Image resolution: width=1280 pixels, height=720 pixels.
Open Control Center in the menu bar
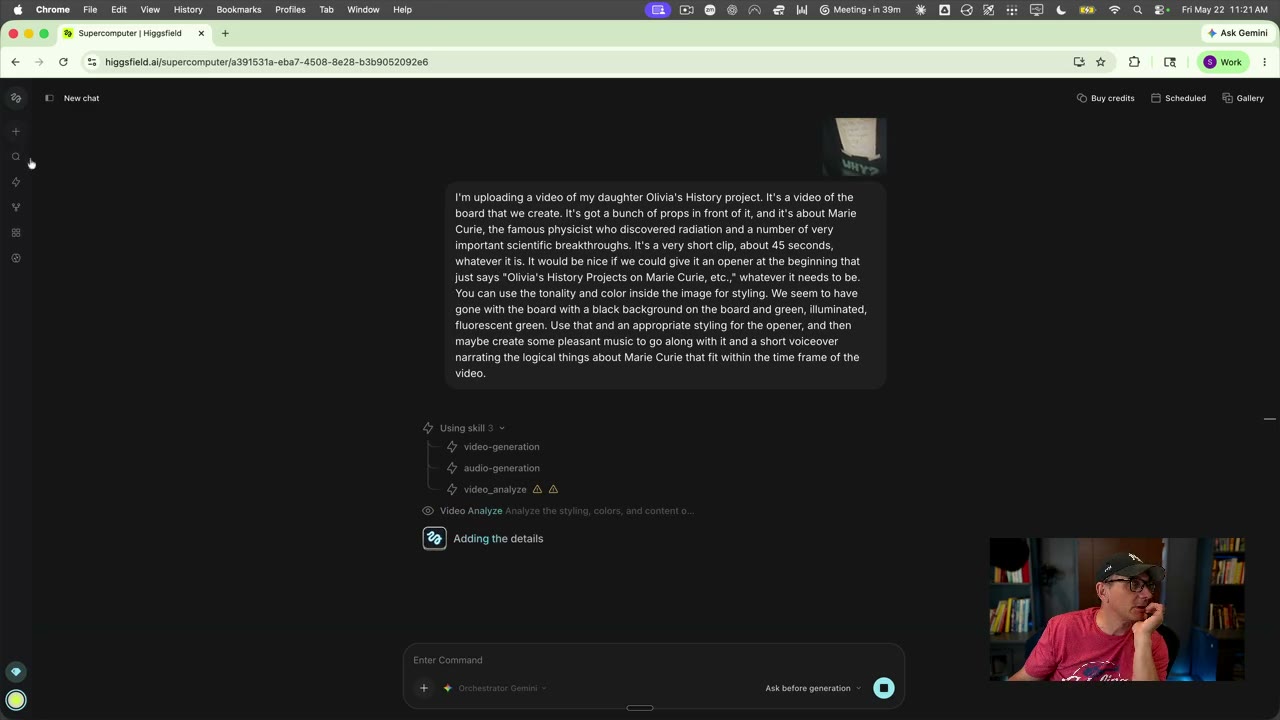click(x=1161, y=9)
